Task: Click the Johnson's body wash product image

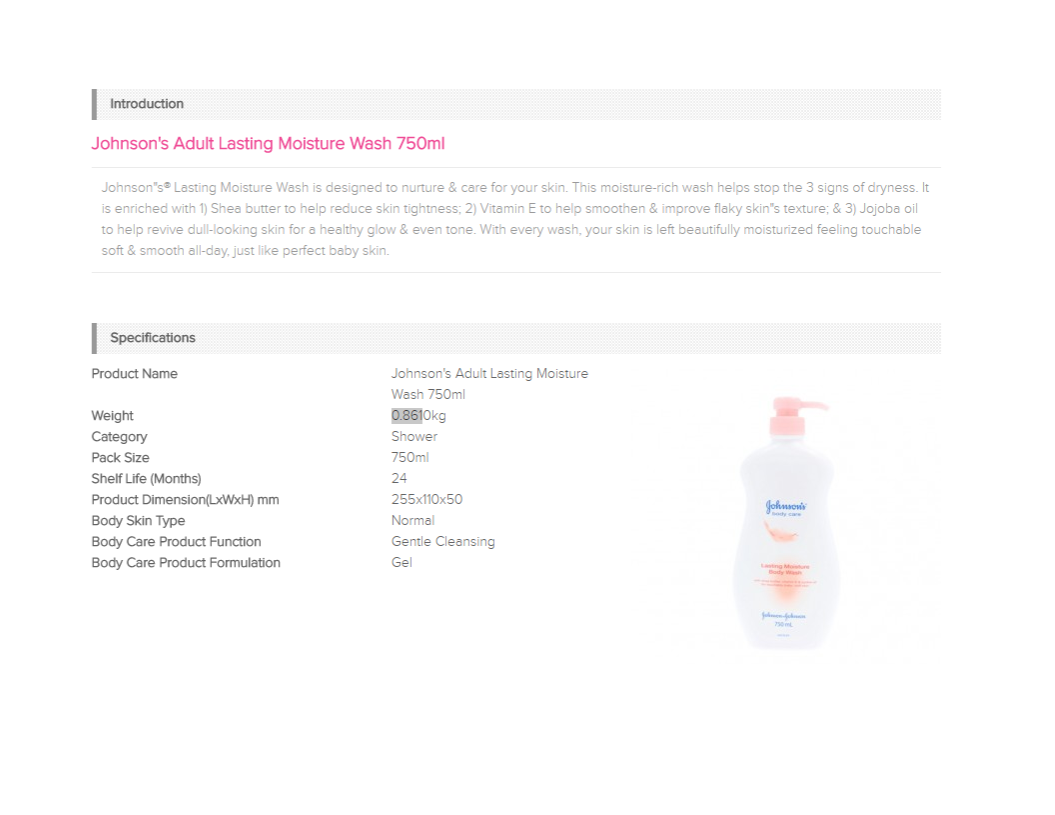Action: pos(786,523)
